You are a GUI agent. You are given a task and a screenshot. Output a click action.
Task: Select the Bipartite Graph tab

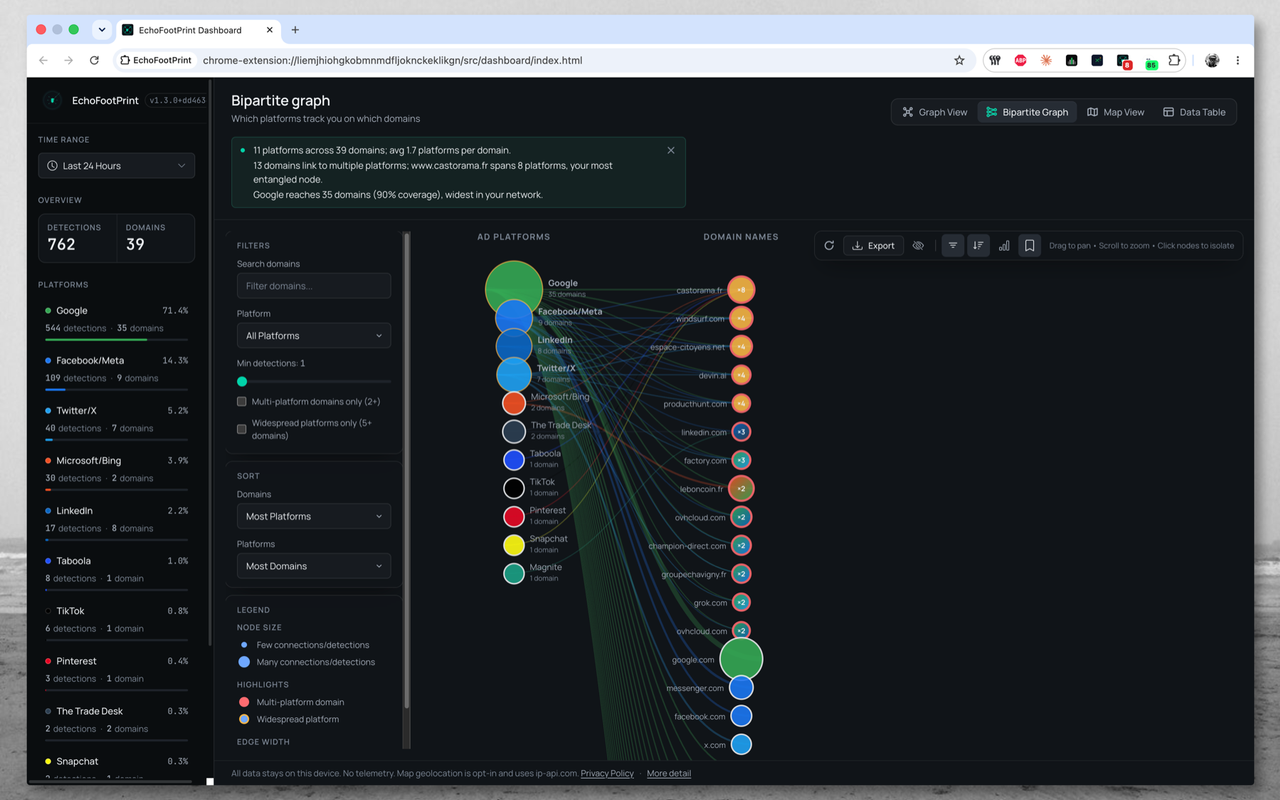(x=1027, y=112)
